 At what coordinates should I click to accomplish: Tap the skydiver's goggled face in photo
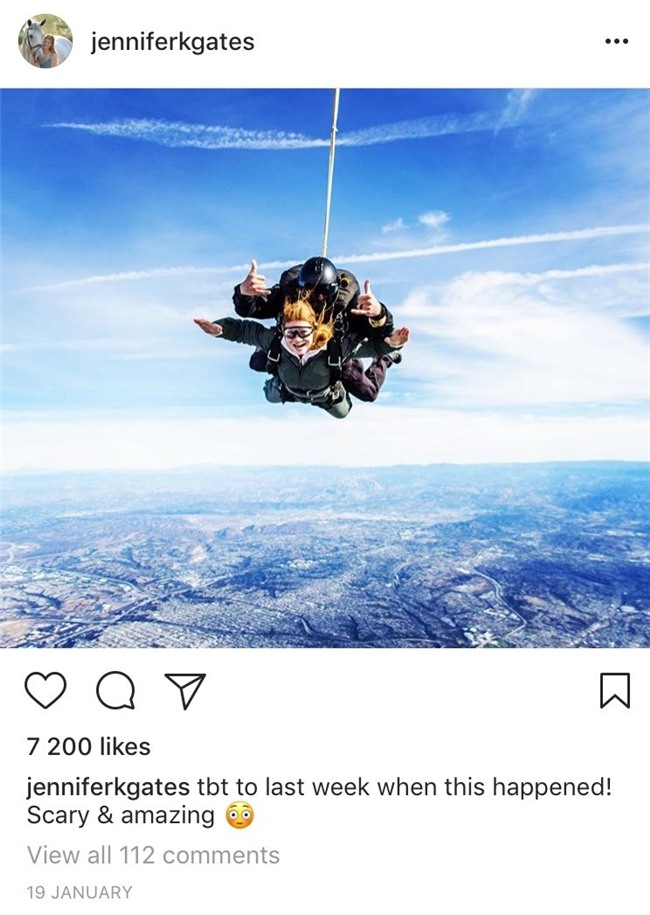pyautogui.click(x=298, y=338)
